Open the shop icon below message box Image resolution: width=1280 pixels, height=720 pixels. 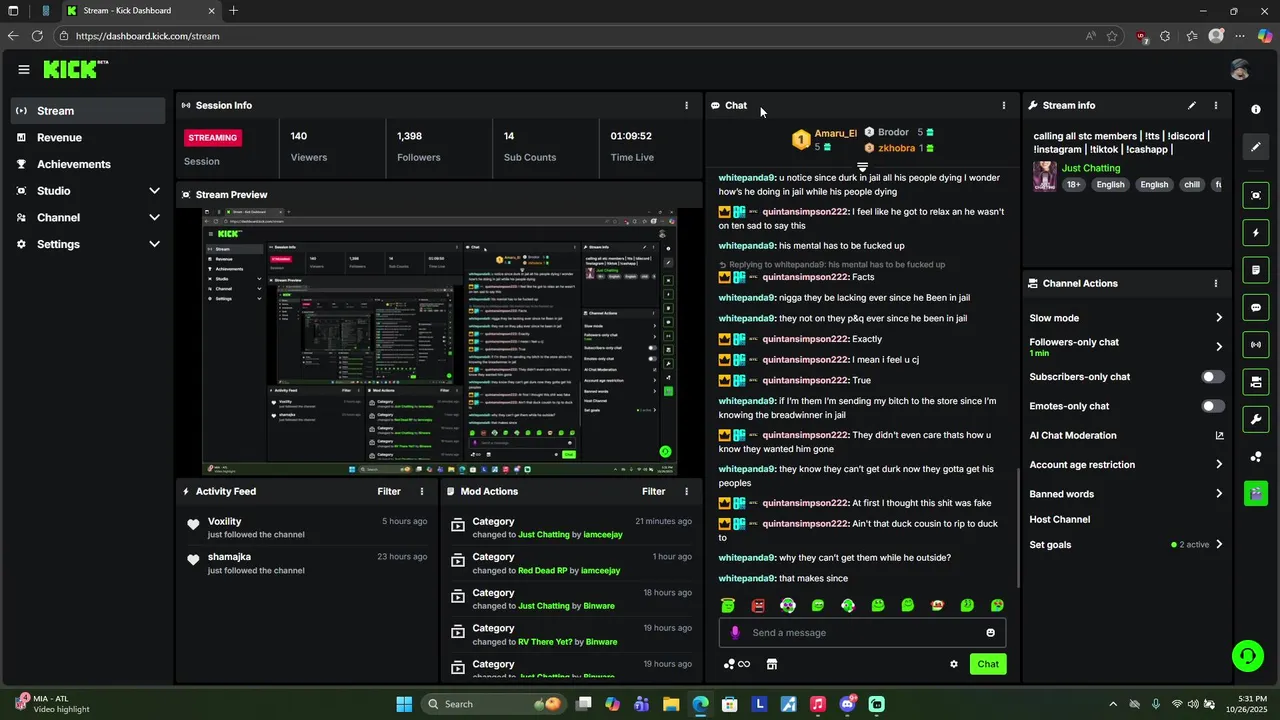tap(772, 664)
